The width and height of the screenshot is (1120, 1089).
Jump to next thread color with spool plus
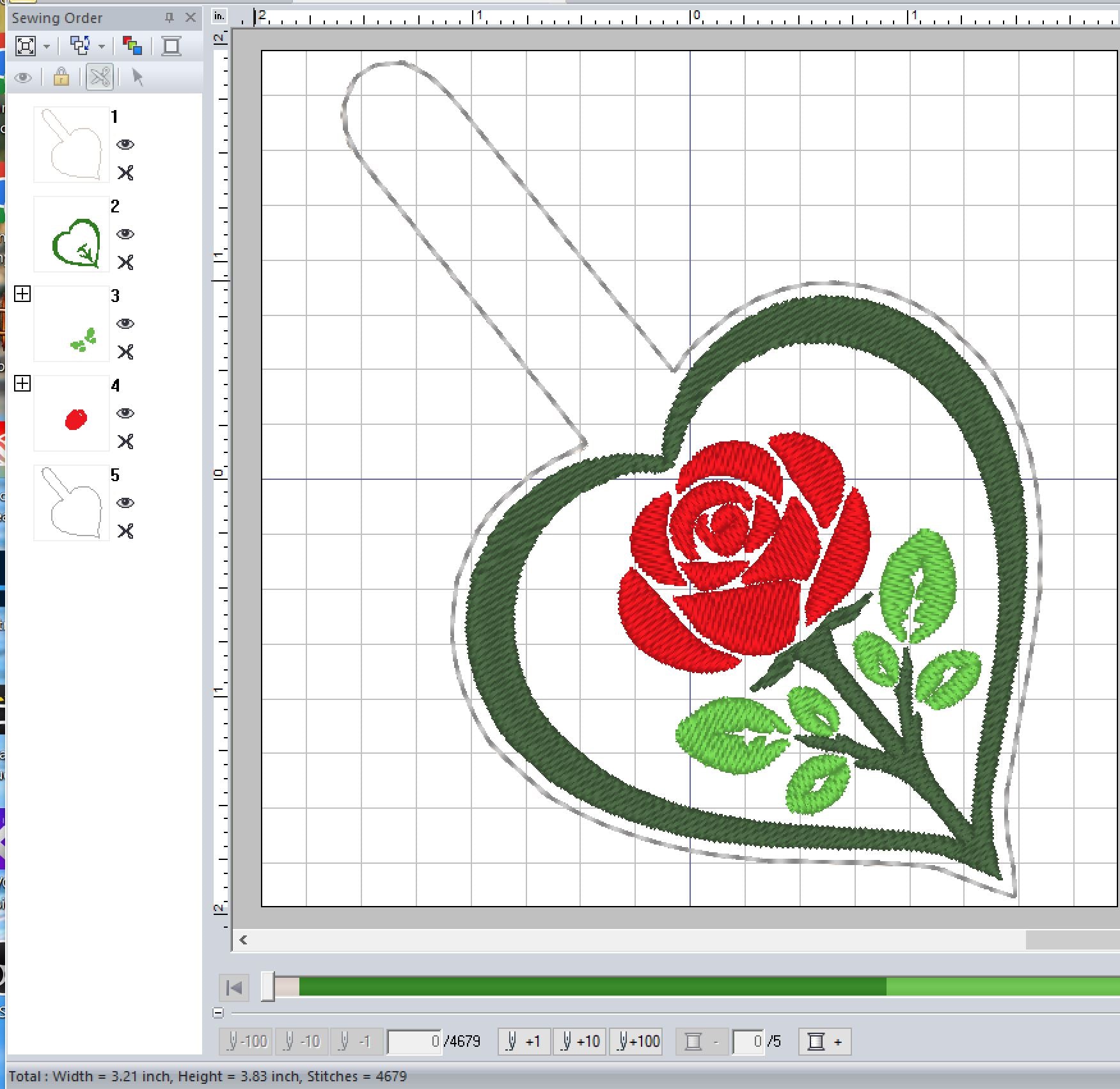(x=824, y=1042)
